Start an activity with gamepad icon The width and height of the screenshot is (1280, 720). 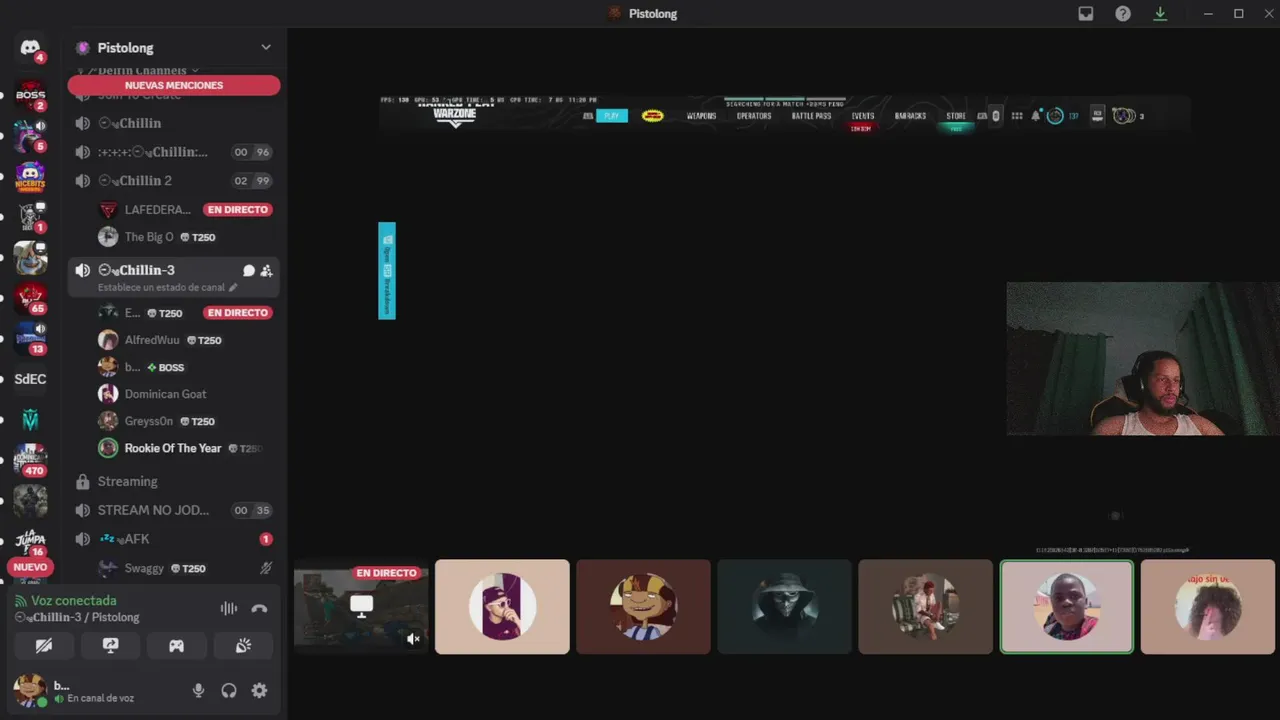[x=176, y=646]
